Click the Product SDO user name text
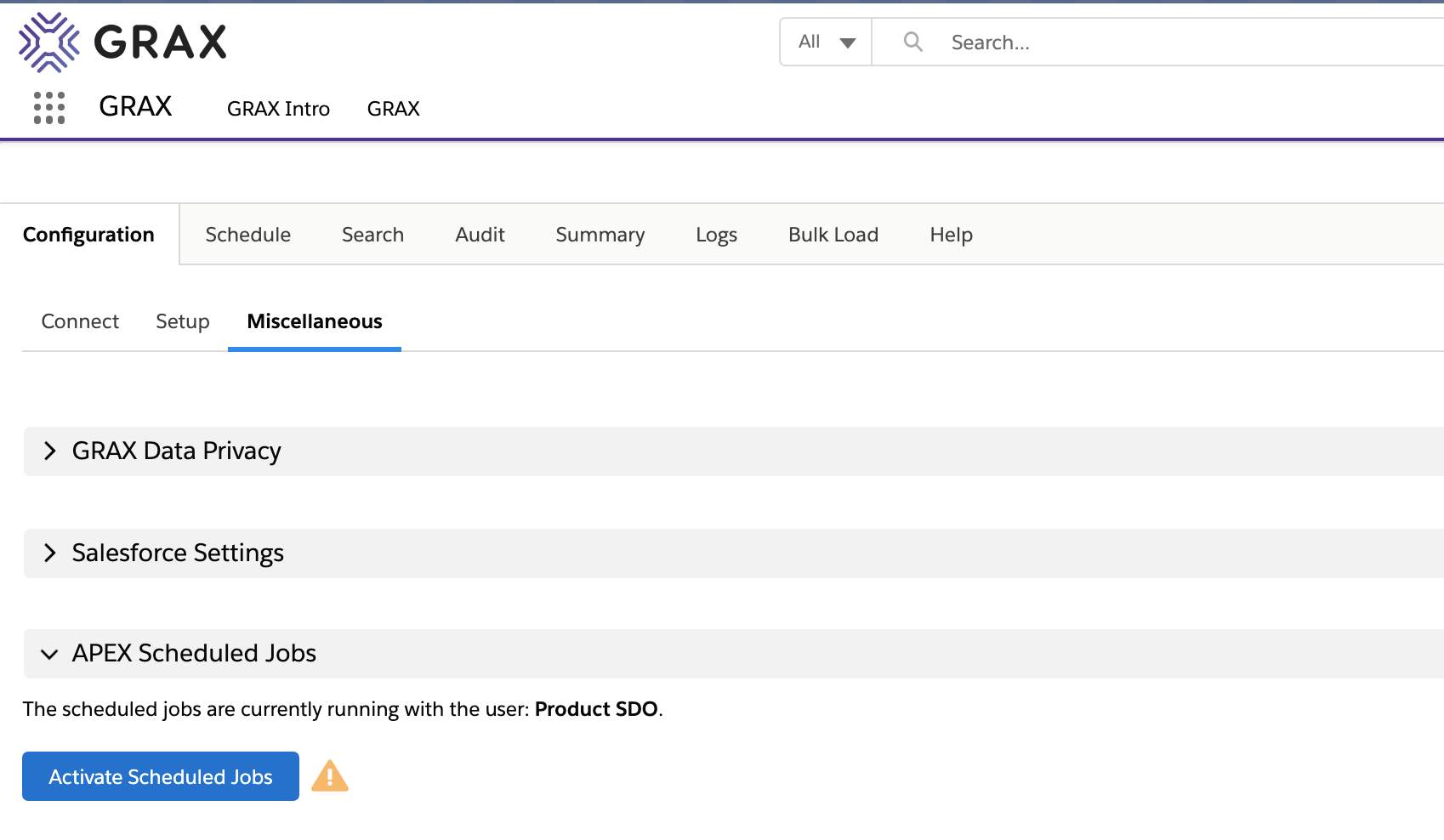Image resolution: width=1444 pixels, height=840 pixels. tap(596, 709)
